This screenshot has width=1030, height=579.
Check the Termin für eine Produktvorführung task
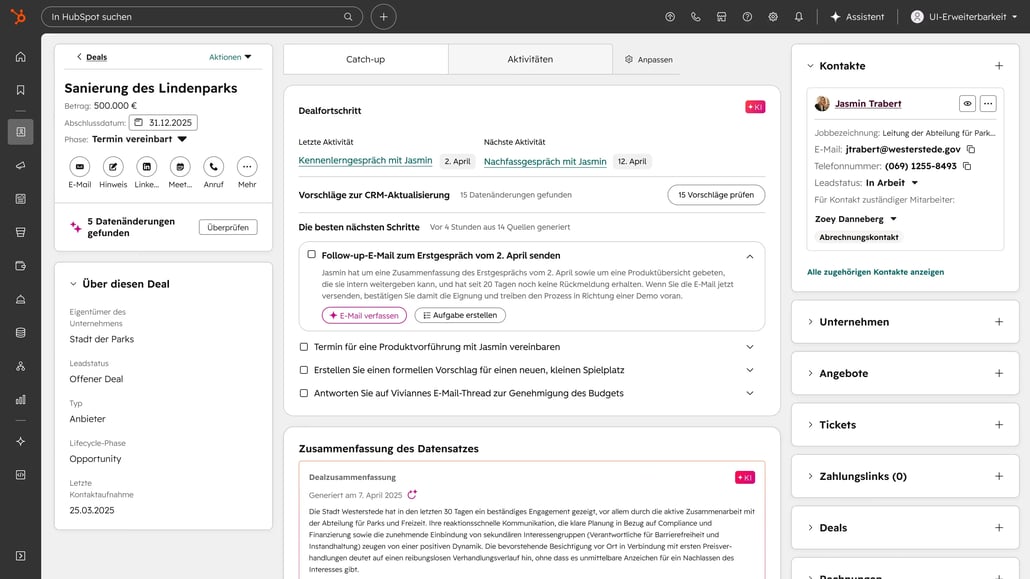(x=303, y=347)
